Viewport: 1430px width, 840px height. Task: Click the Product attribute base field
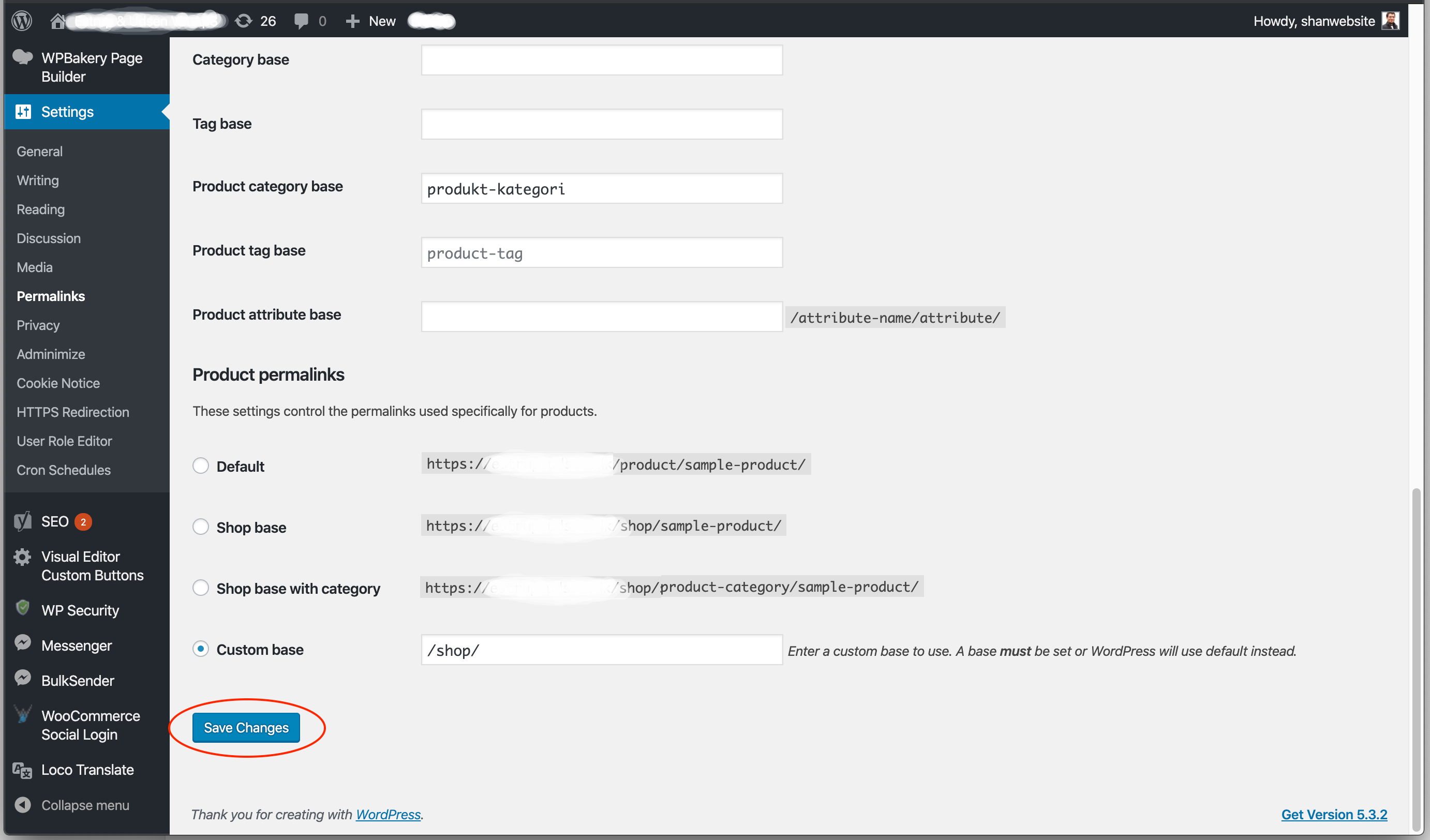click(x=602, y=317)
